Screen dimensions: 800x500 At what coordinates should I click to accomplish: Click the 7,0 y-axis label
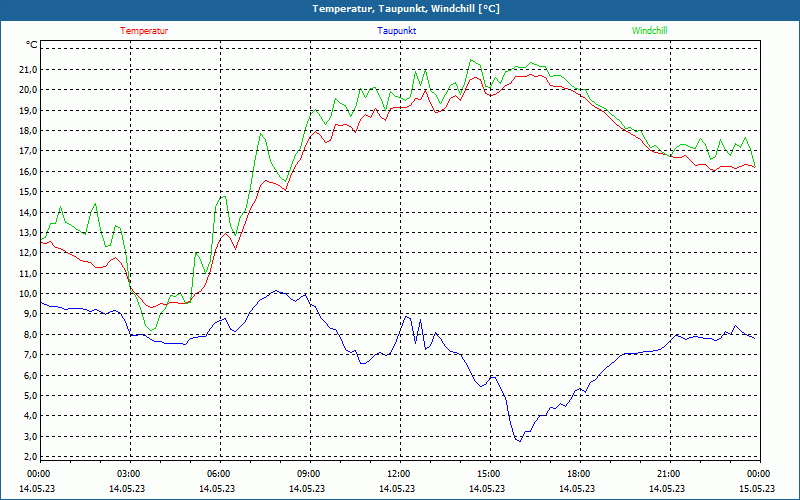click(x=30, y=355)
